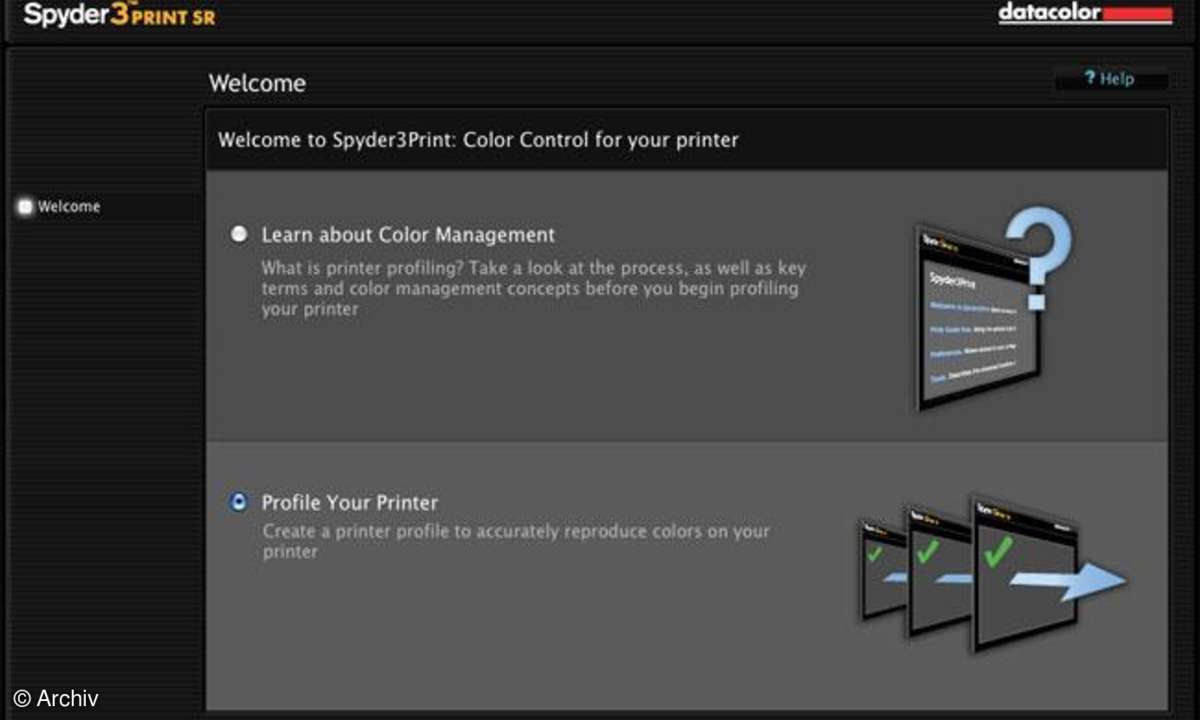Open the Welcome item in the left sidebar
This screenshot has width=1200, height=720.
67,206
